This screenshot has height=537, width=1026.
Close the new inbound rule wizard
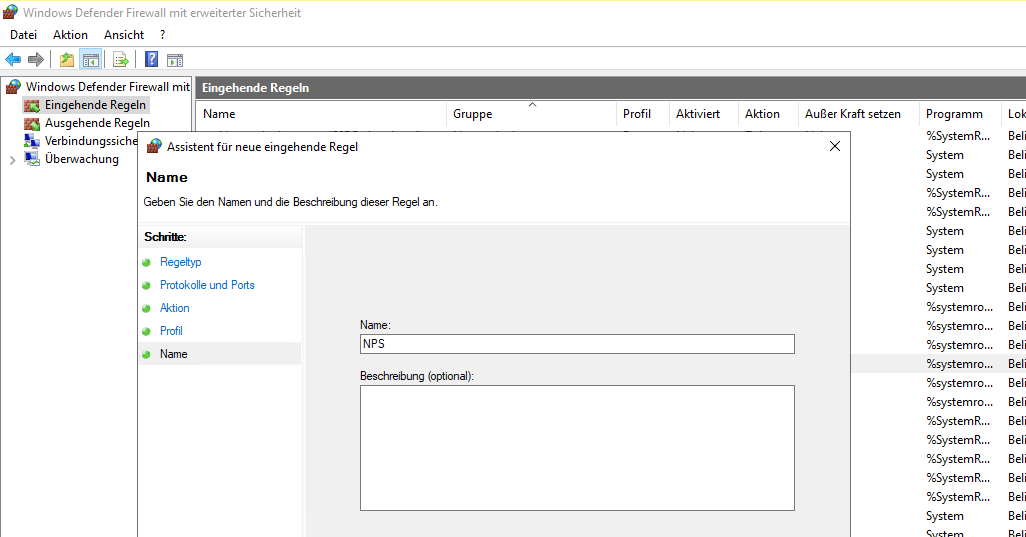click(x=834, y=147)
